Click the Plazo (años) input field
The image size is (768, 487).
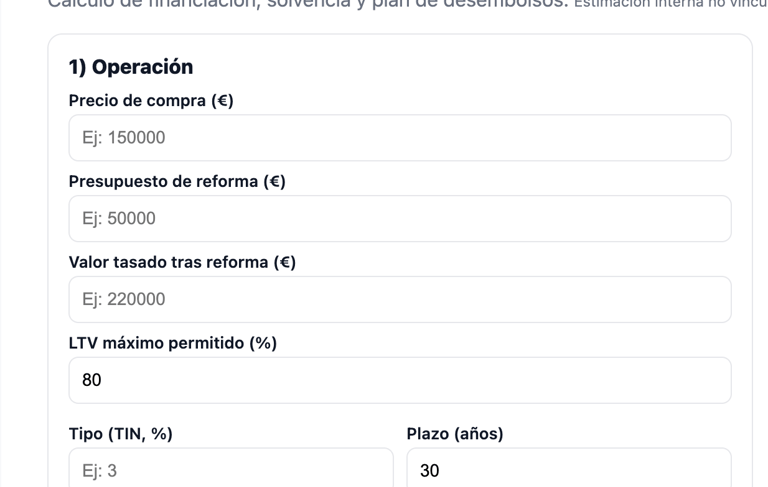tap(569, 467)
